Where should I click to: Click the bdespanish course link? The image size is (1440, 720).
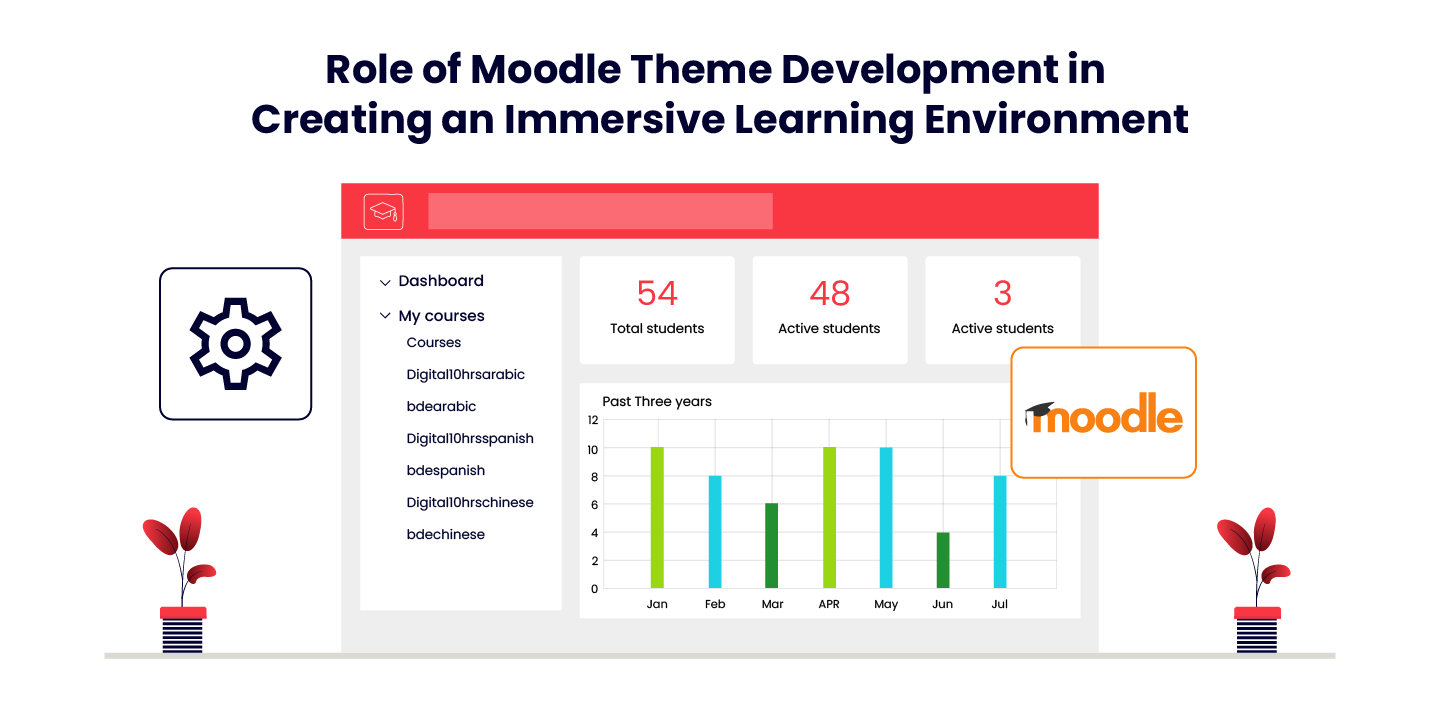(445, 470)
